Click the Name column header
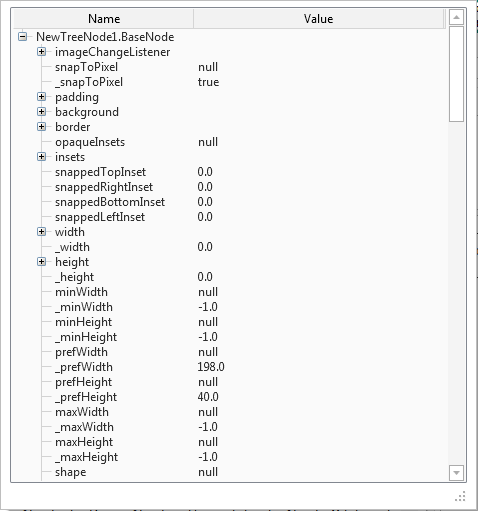Viewport: 478px width, 511px height. coord(104,19)
